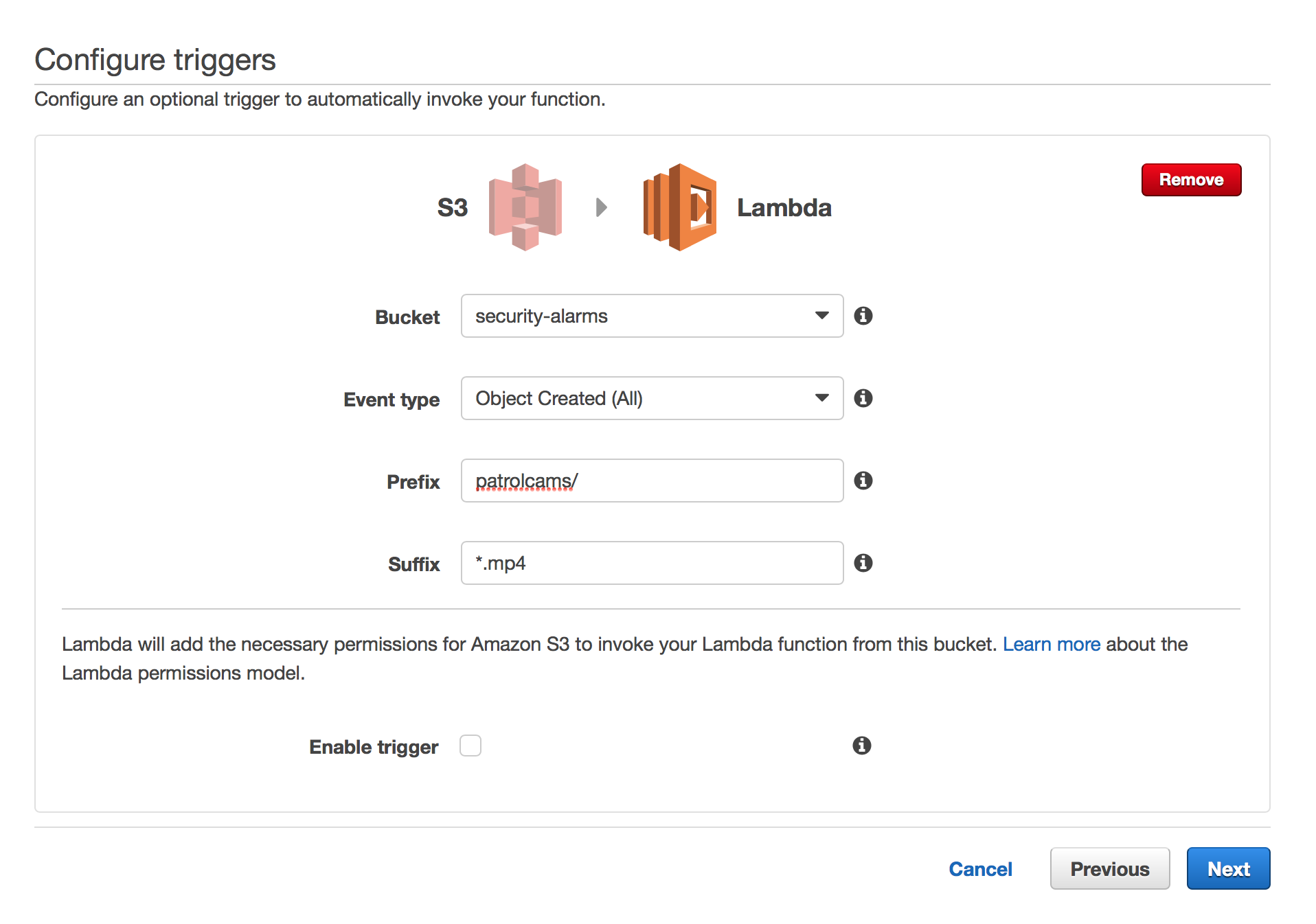
Task: Click the Prefix field label
Action: click(413, 482)
